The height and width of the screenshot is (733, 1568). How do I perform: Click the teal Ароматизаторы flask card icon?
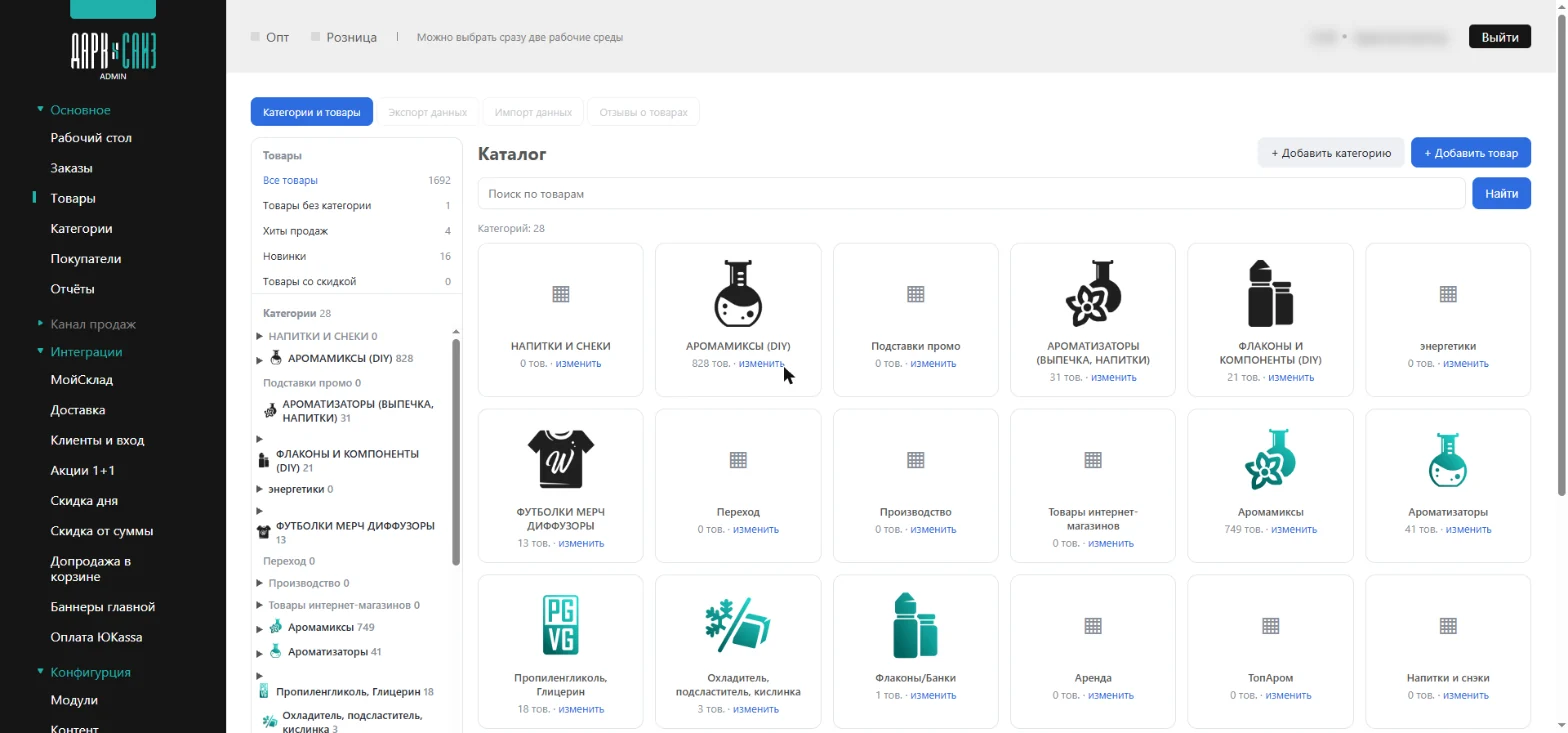[x=1447, y=459]
